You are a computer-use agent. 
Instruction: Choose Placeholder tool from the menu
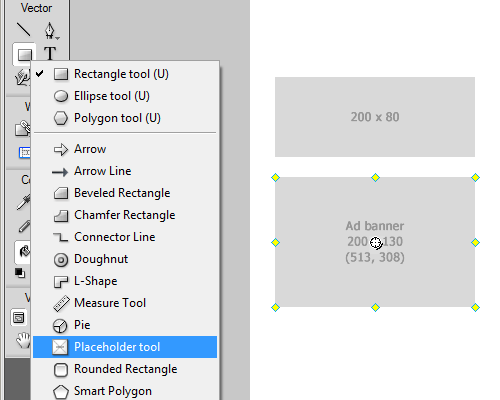pos(125,347)
